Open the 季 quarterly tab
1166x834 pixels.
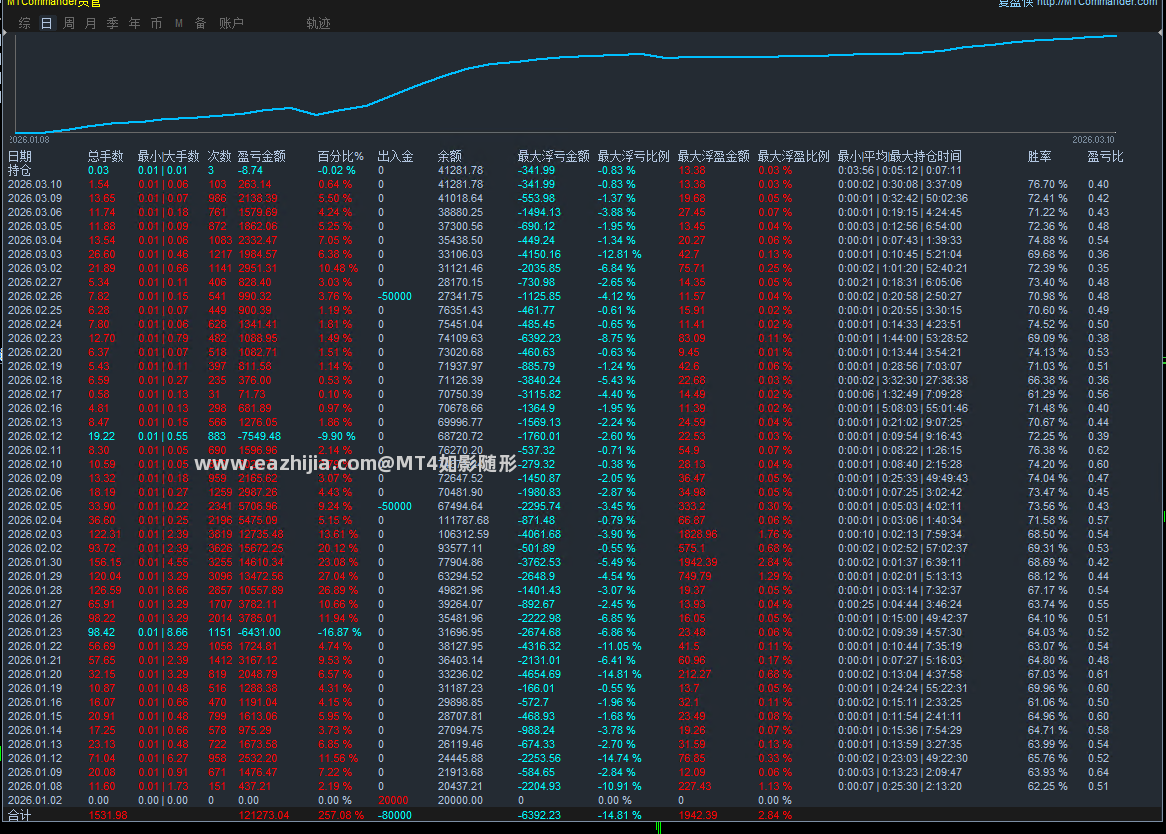tap(112, 24)
